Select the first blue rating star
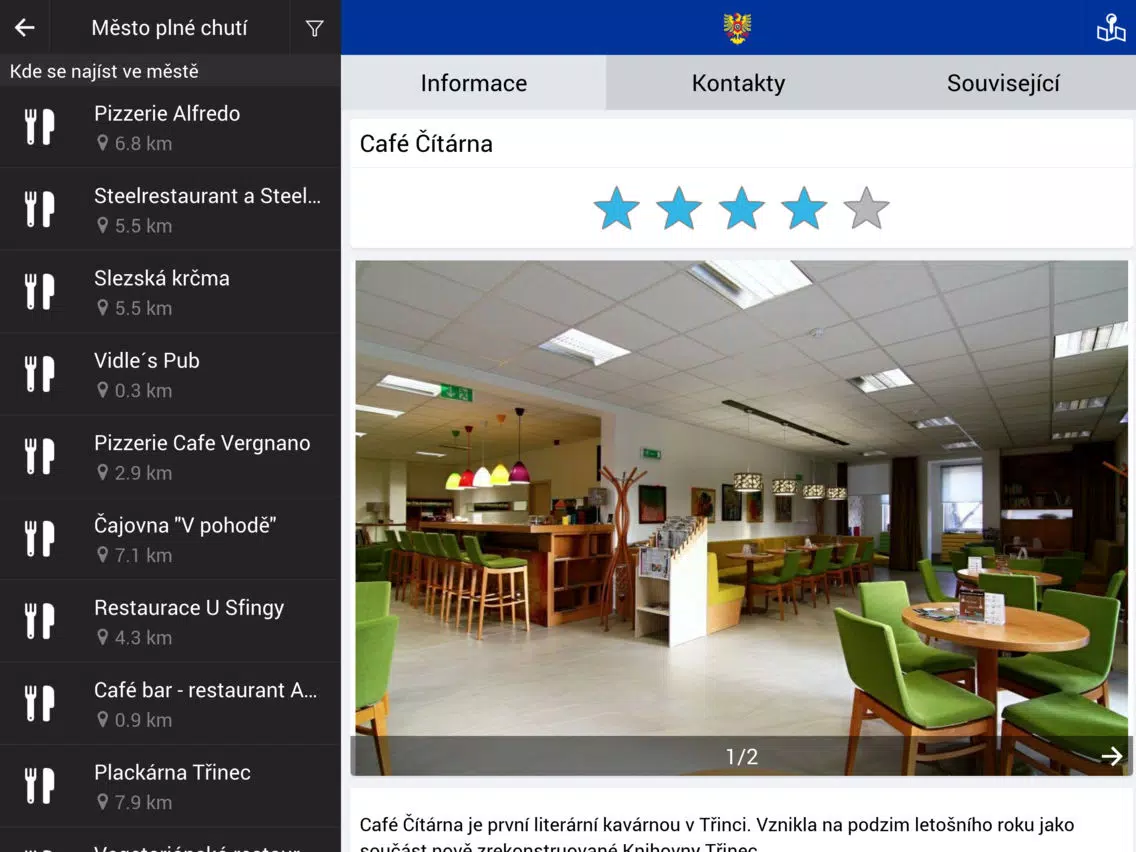Viewport: 1136px width, 852px height. [616, 208]
